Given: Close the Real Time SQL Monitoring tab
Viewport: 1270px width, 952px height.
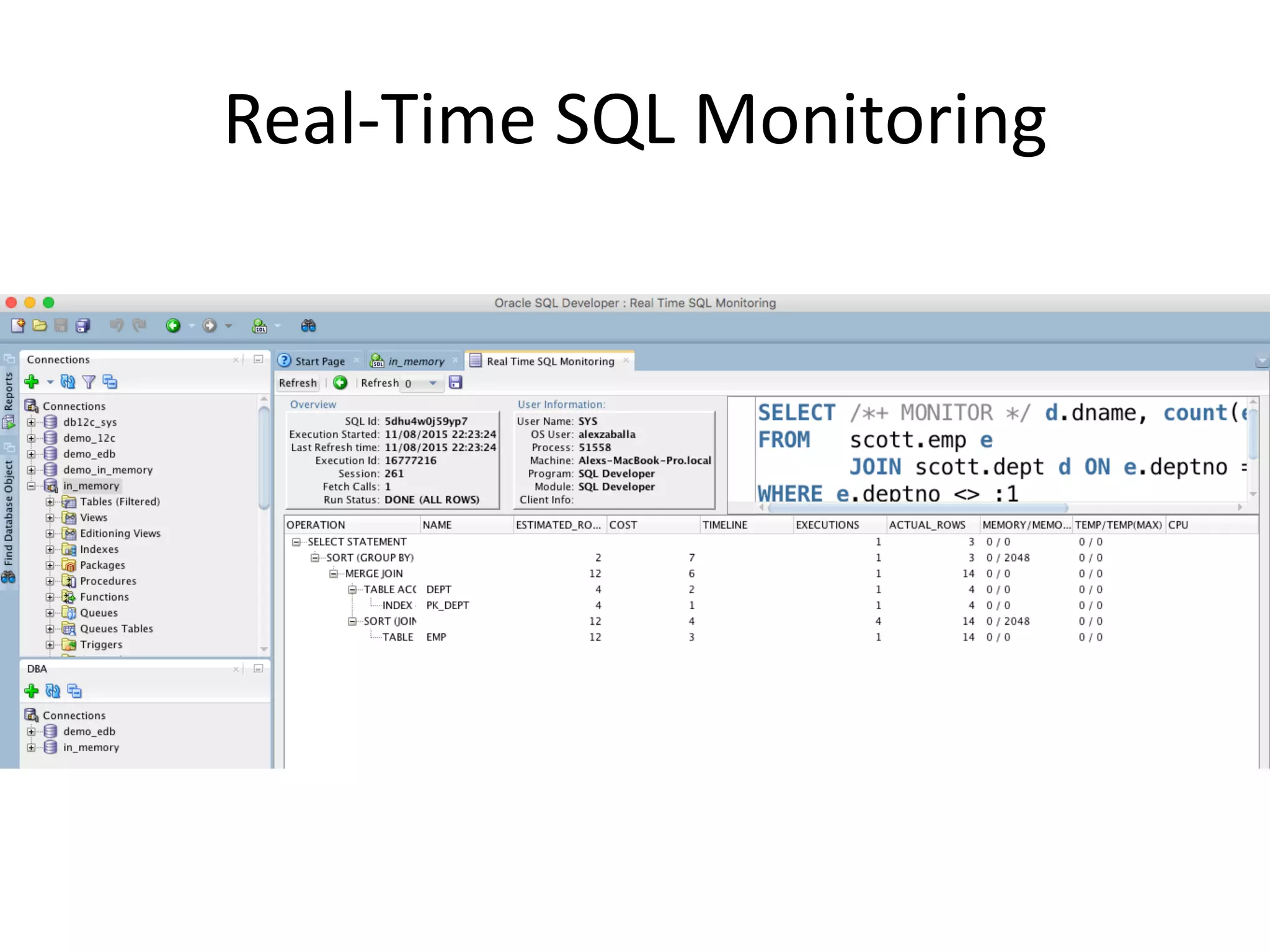Looking at the screenshot, I should click(626, 360).
